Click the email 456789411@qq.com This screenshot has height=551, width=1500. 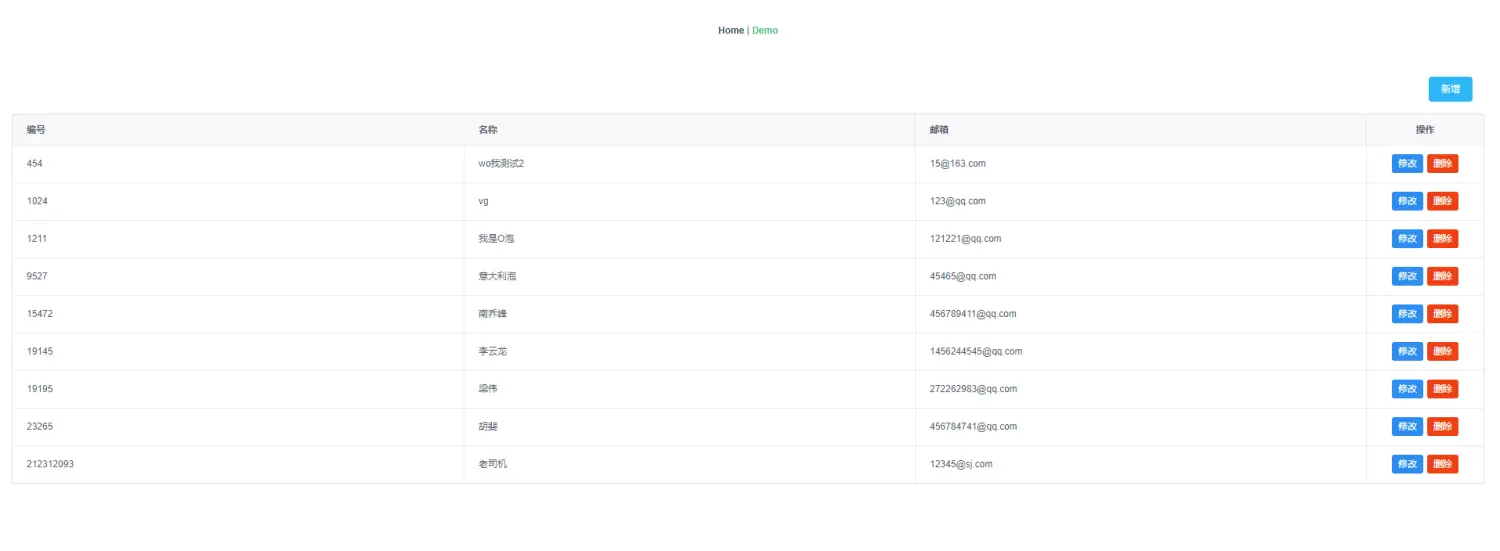[x=973, y=314]
